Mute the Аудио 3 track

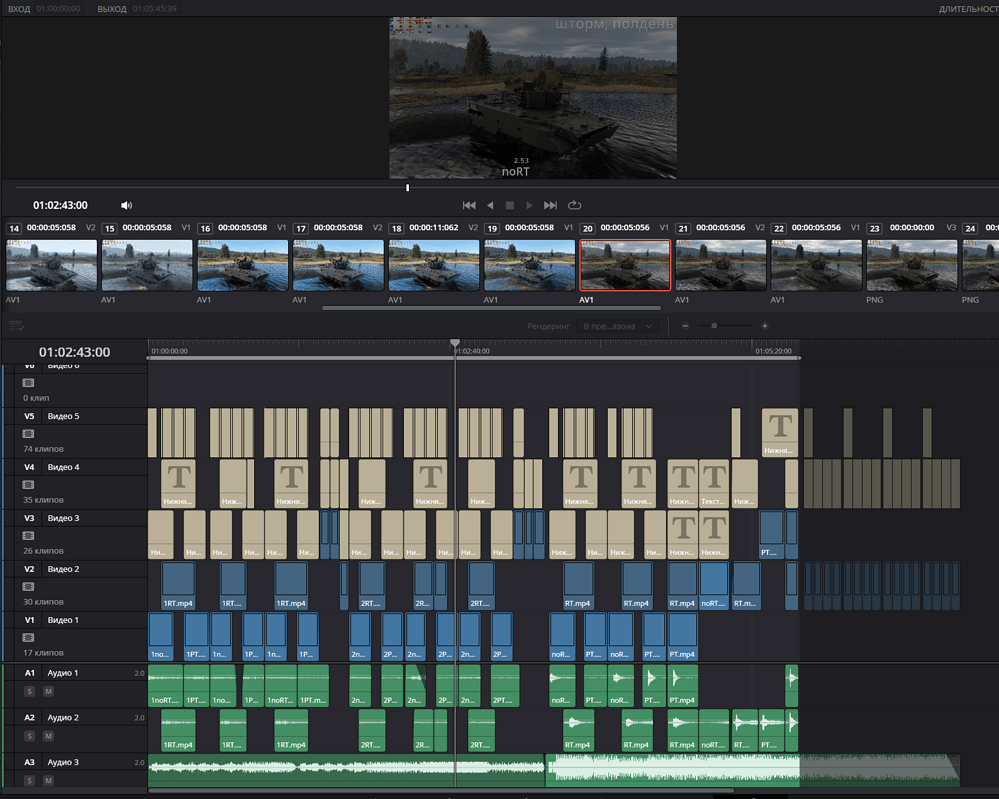tap(48, 780)
